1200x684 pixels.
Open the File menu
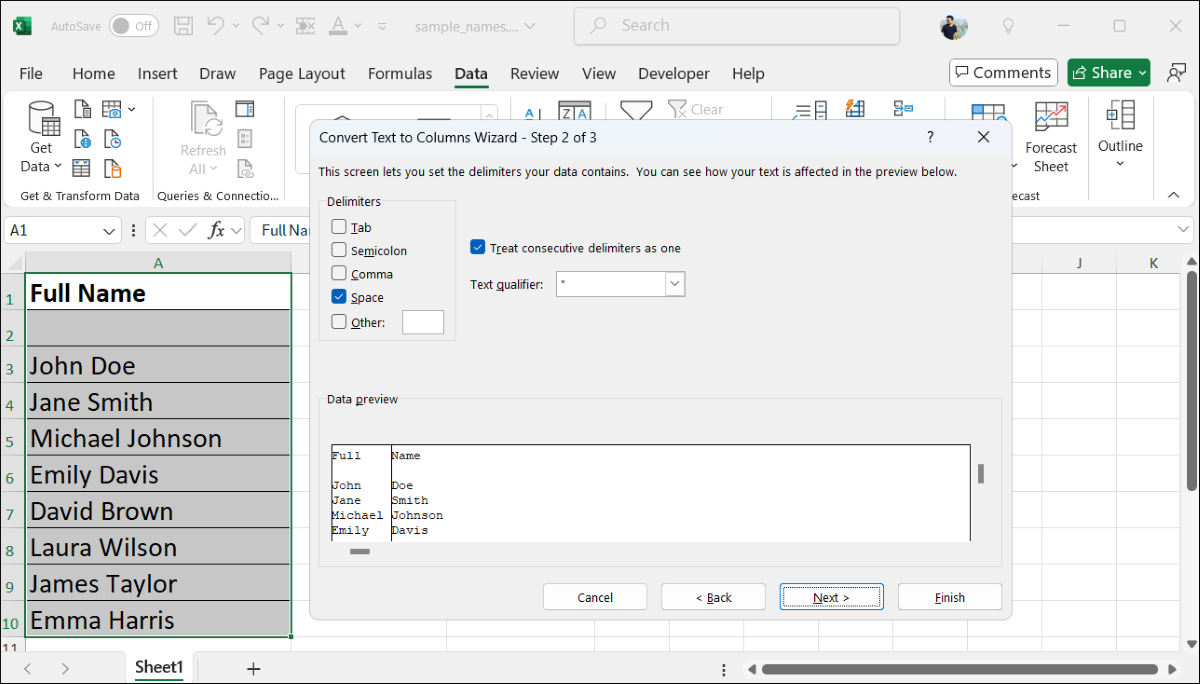31,73
